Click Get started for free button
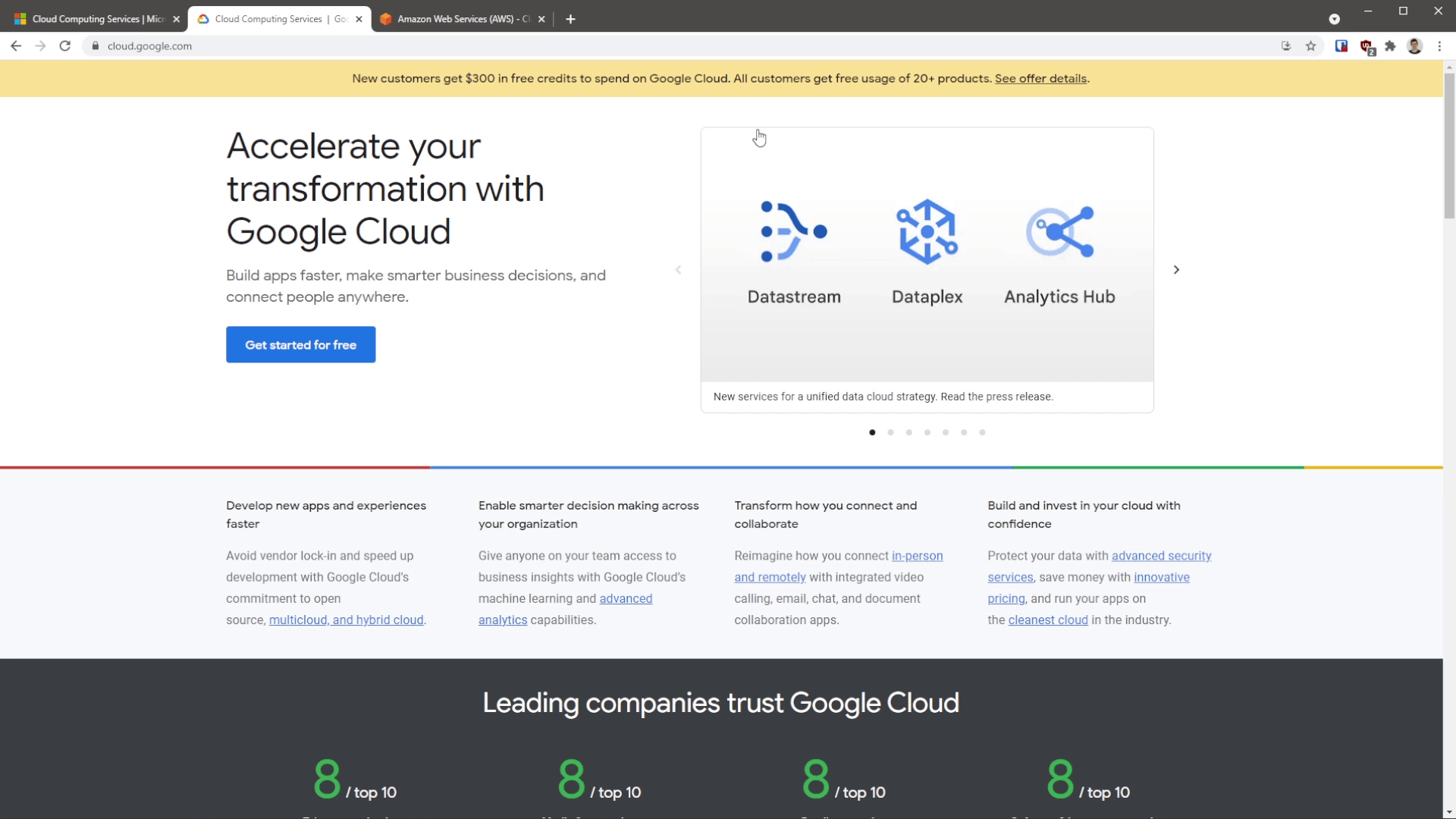 (300, 345)
